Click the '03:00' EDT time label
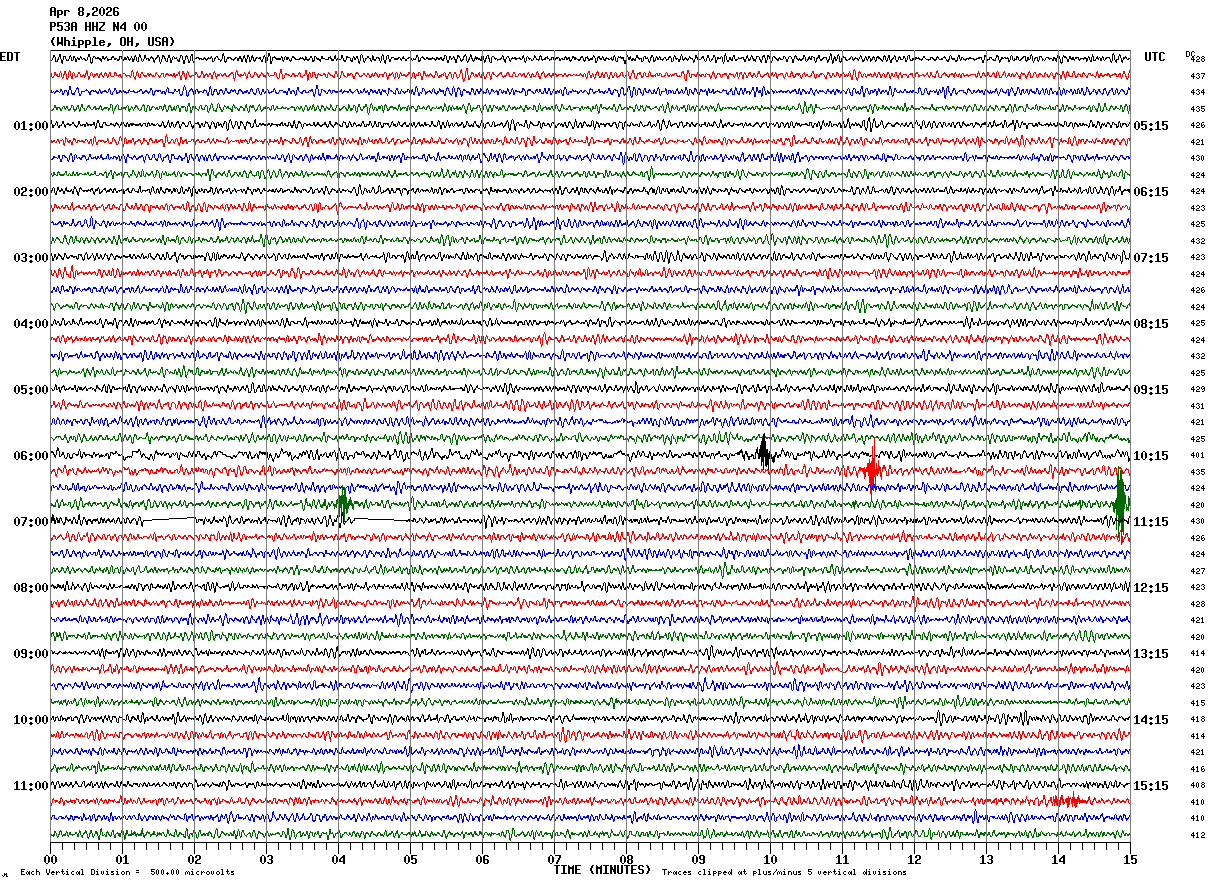Viewport: 1210px width, 886px height. point(31,258)
